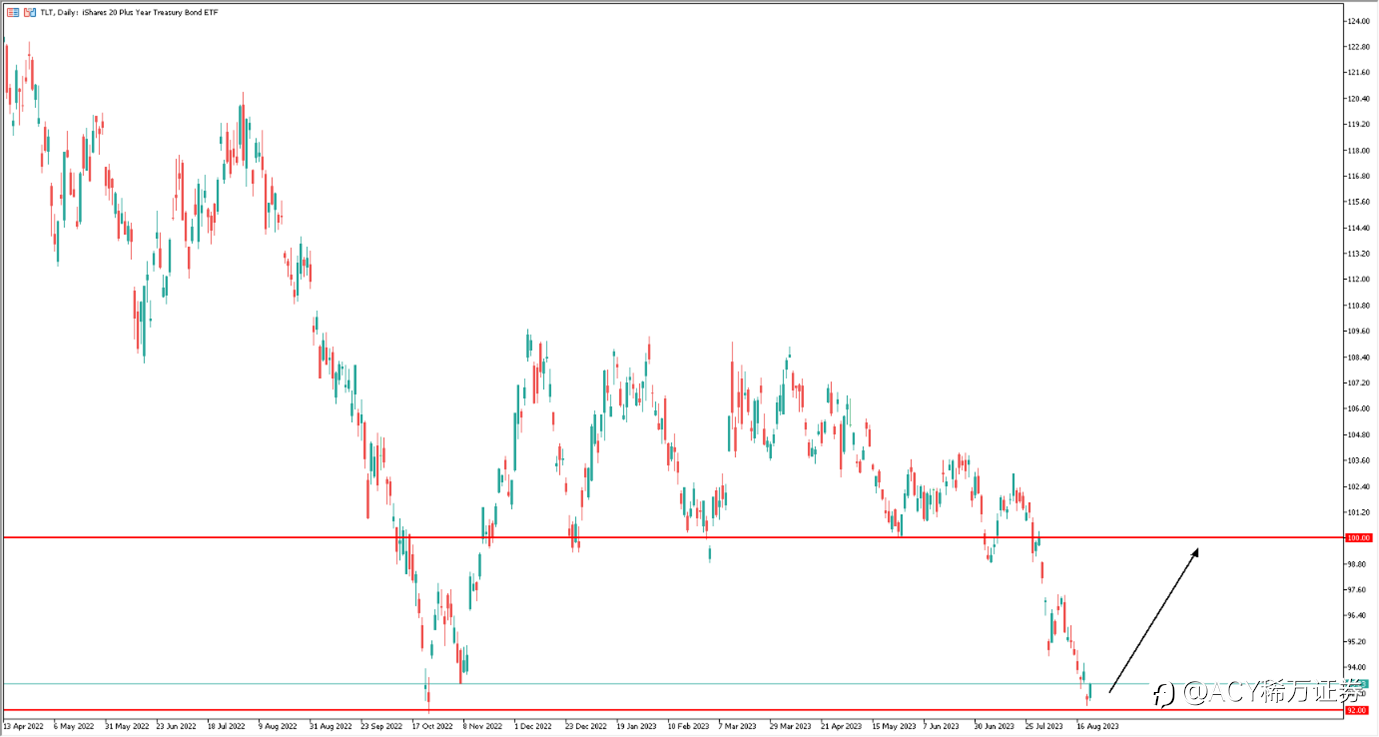Click the '17 Oct 2022' date axis label
The width and height of the screenshot is (1379, 737).
[x=433, y=727]
